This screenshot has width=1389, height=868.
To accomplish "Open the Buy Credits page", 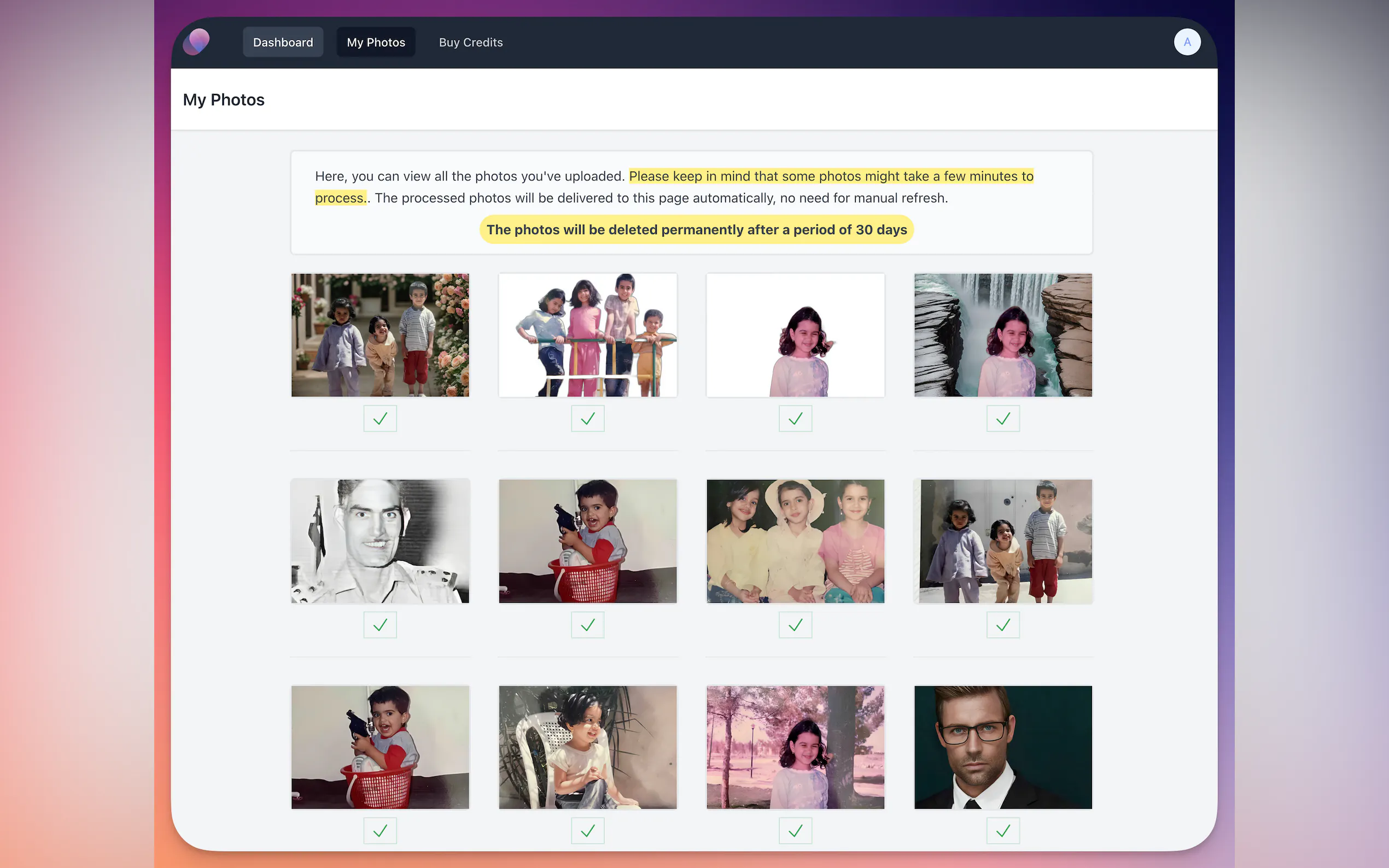I will (x=470, y=42).
